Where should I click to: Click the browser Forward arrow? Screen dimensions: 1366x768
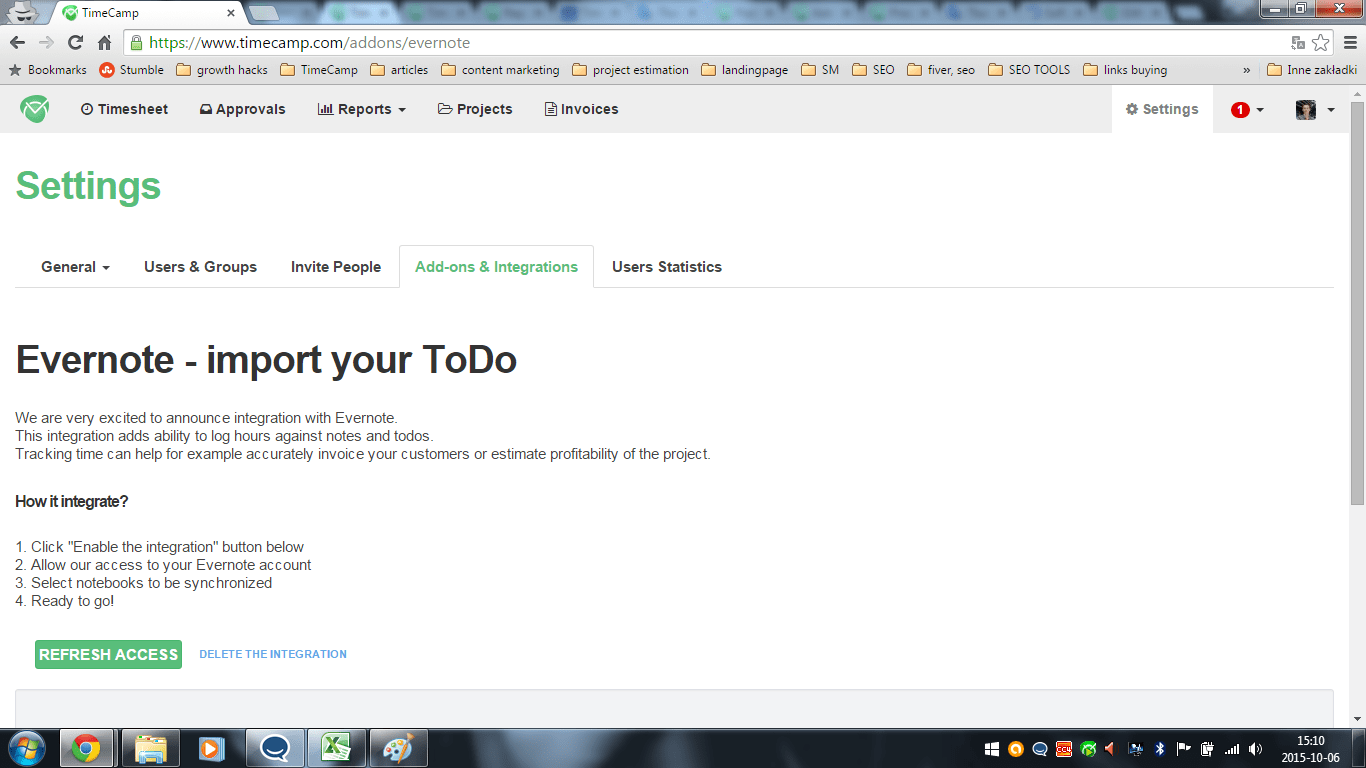tap(46, 43)
